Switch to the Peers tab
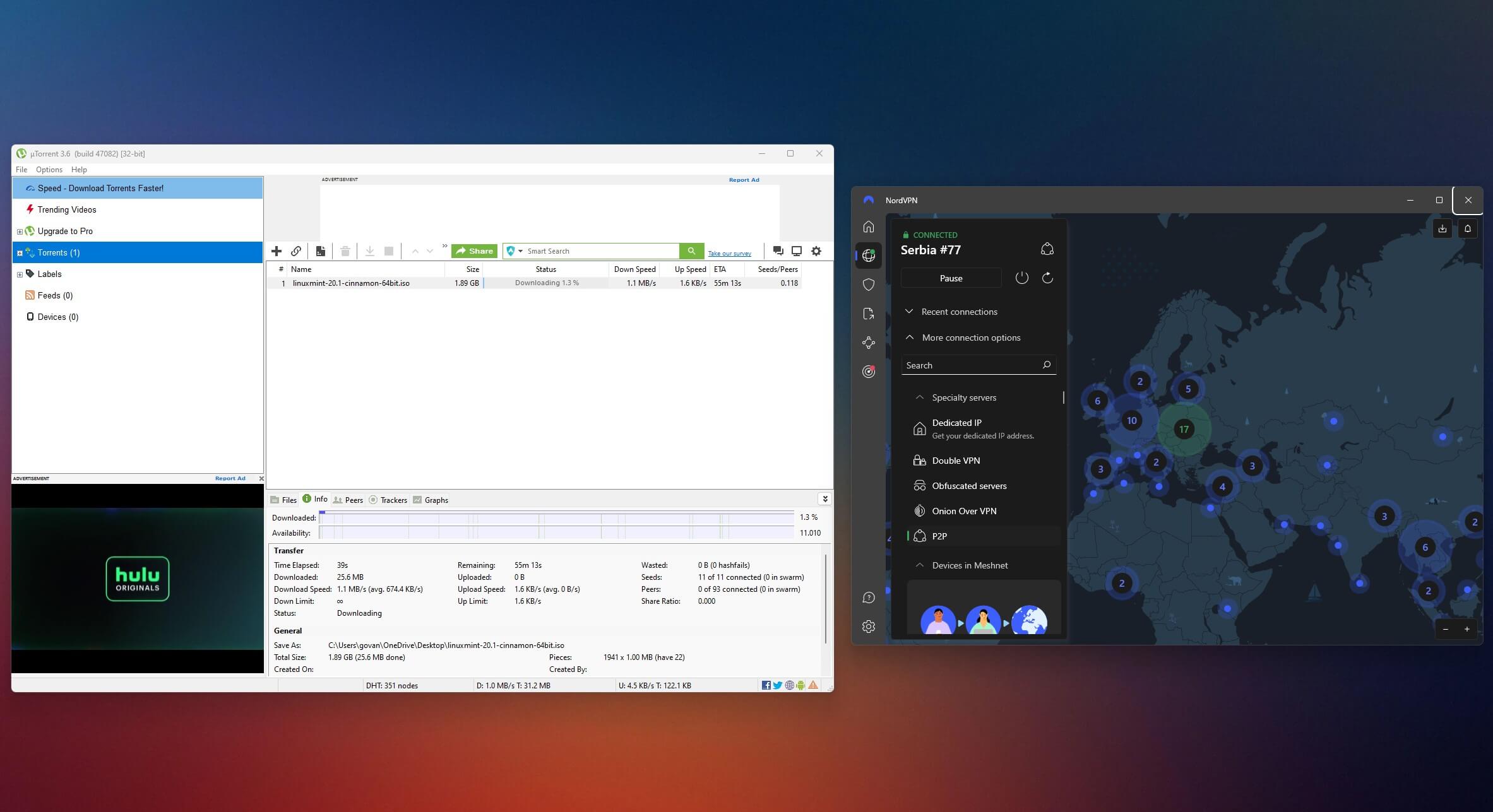This screenshot has height=812, width=1493. point(348,500)
